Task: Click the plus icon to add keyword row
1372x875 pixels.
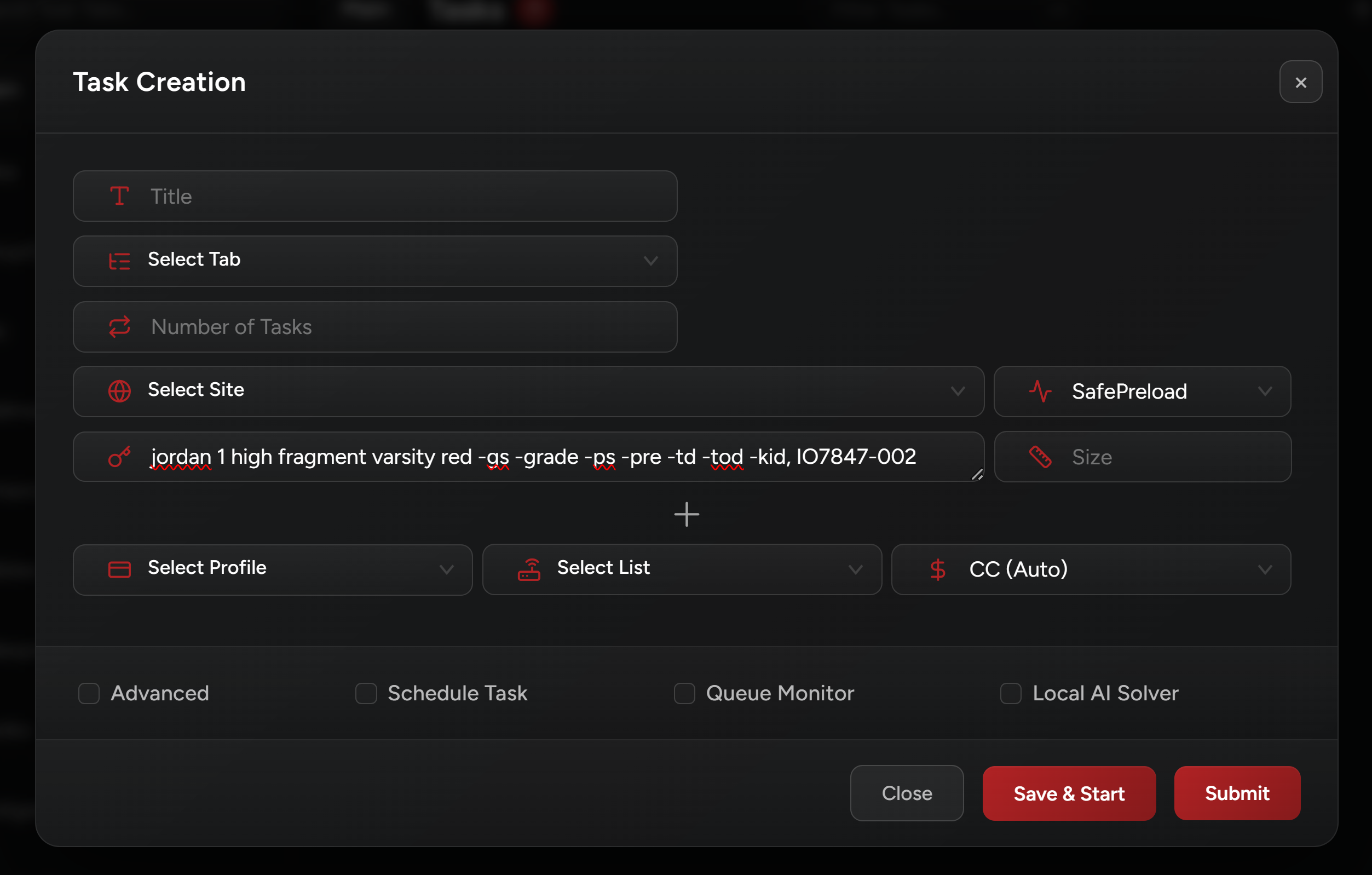Action: (686, 514)
